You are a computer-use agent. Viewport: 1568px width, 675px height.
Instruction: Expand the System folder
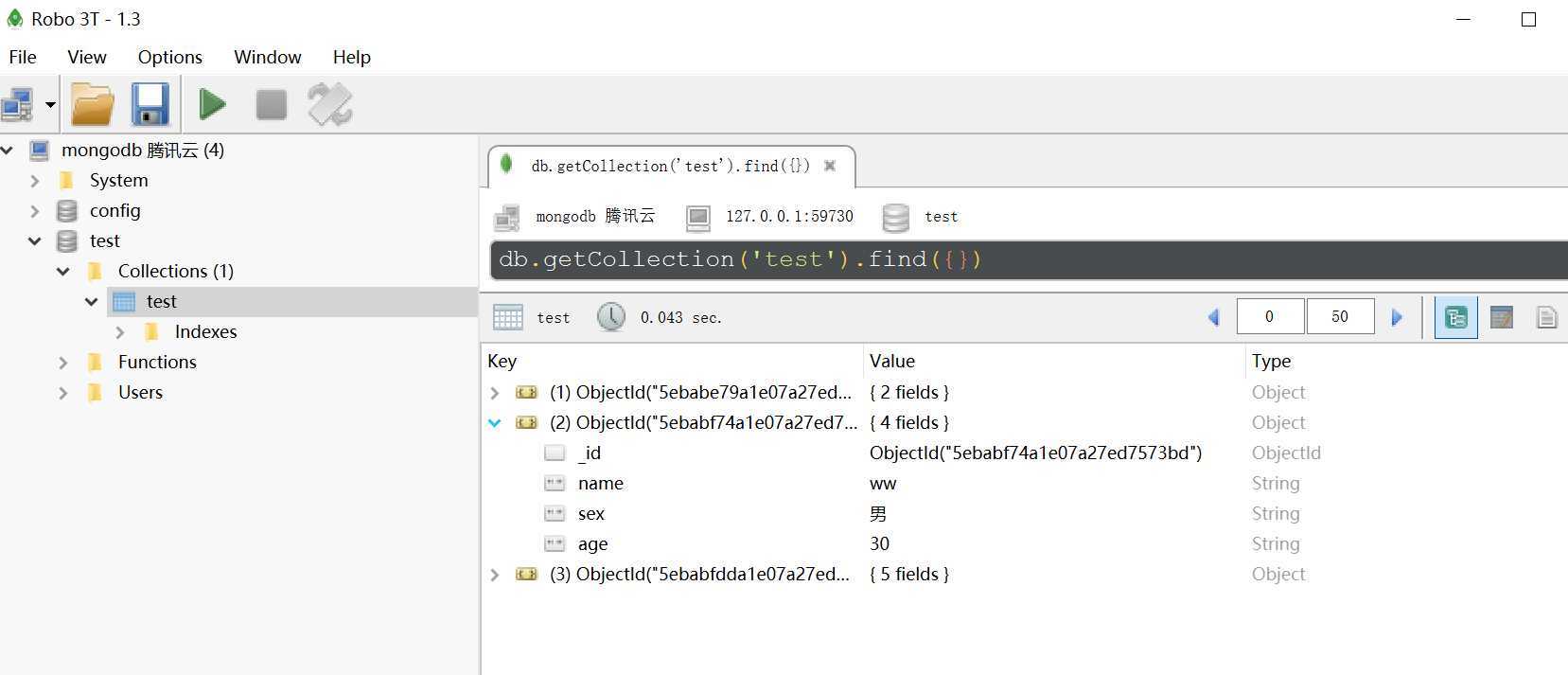[x=35, y=180]
